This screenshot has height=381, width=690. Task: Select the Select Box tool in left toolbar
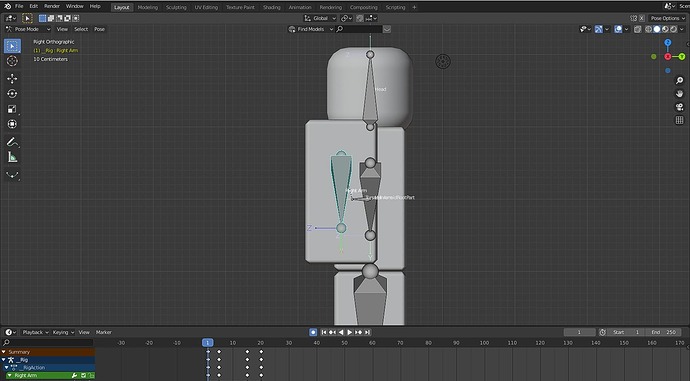[12, 46]
